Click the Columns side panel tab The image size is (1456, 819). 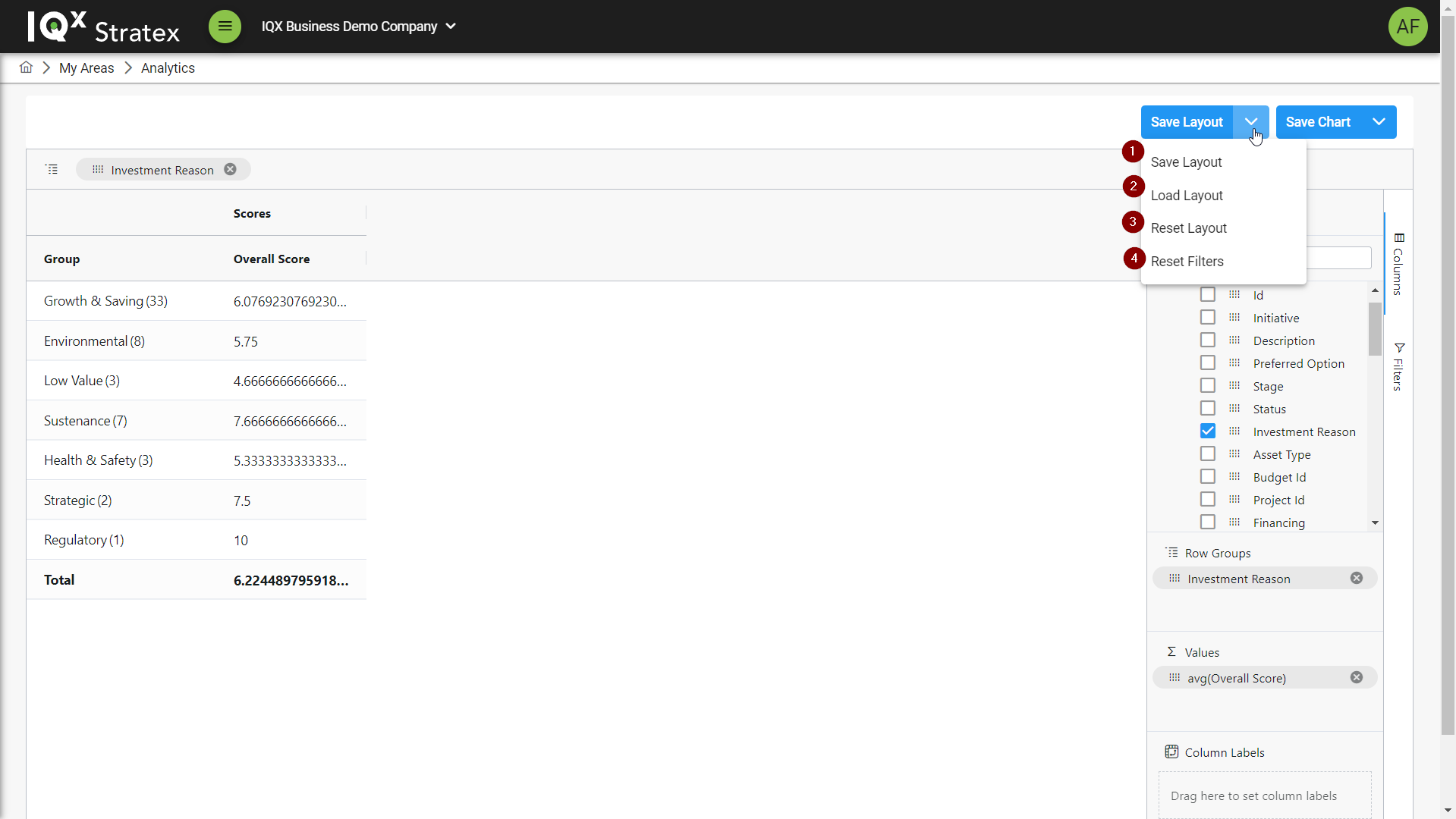coord(1398,264)
